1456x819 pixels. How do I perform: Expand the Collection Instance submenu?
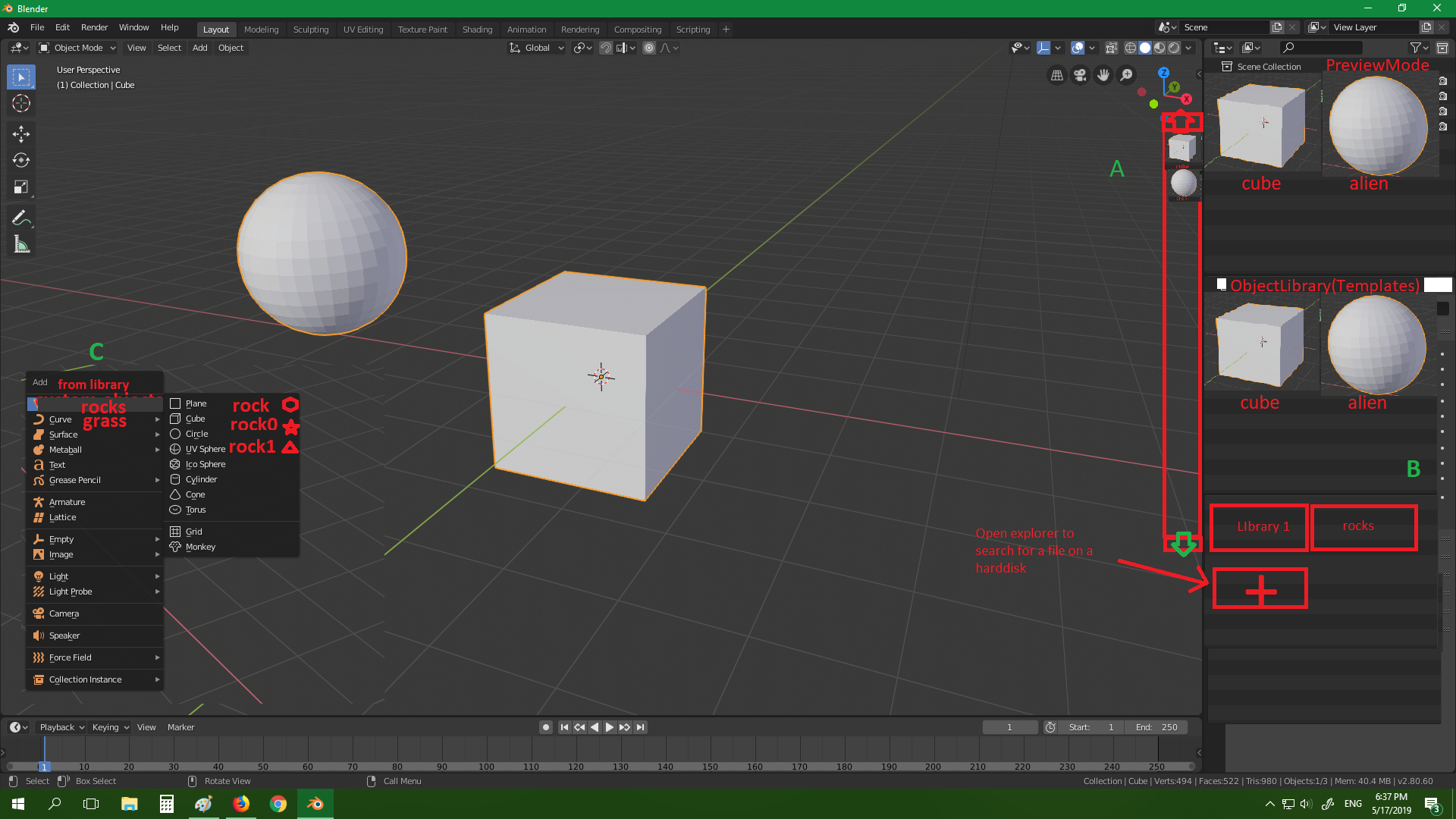pos(95,679)
